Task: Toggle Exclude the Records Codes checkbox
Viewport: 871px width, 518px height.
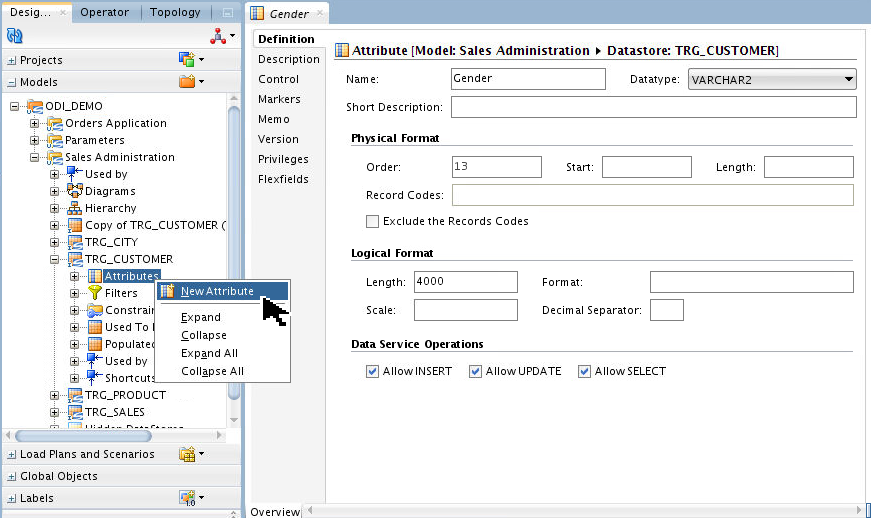Action: pyautogui.click(x=372, y=222)
